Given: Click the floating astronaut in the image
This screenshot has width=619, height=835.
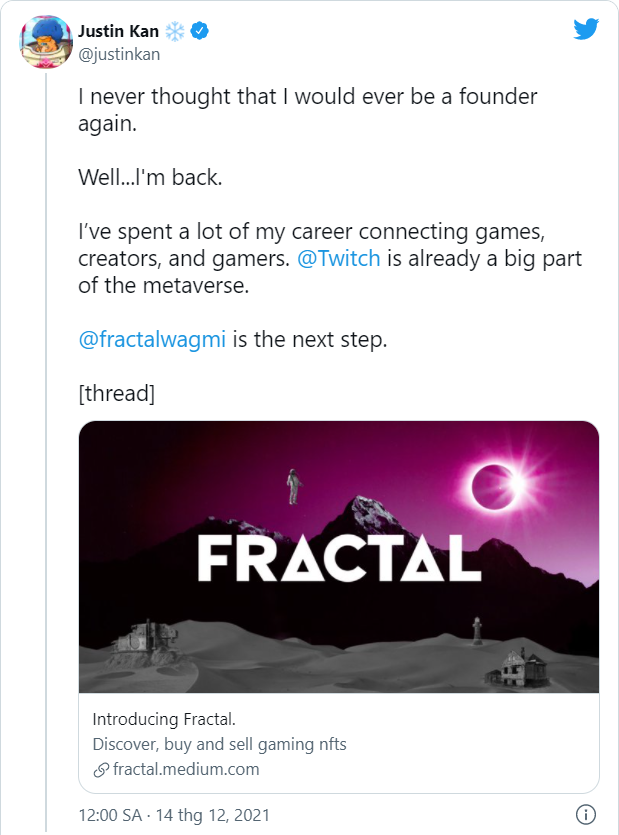Looking at the screenshot, I should [295, 487].
